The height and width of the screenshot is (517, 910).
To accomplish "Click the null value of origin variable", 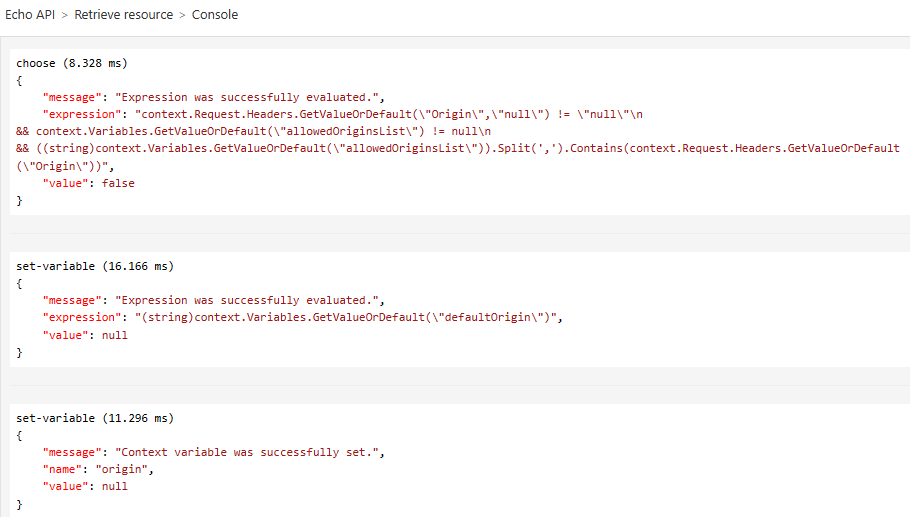I will pyautogui.click(x=115, y=486).
